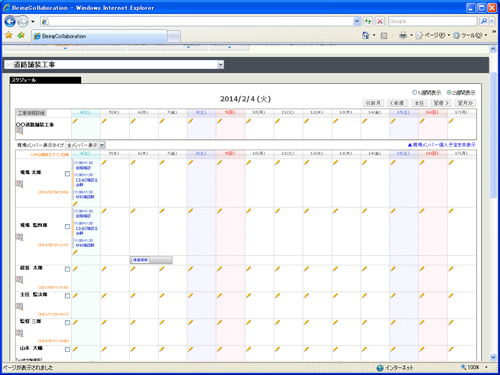Image resolution: width=500 pixels, height=375 pixels.
Task: Open detail icon under second 現場 member name
Action: [x=20, y=237]
